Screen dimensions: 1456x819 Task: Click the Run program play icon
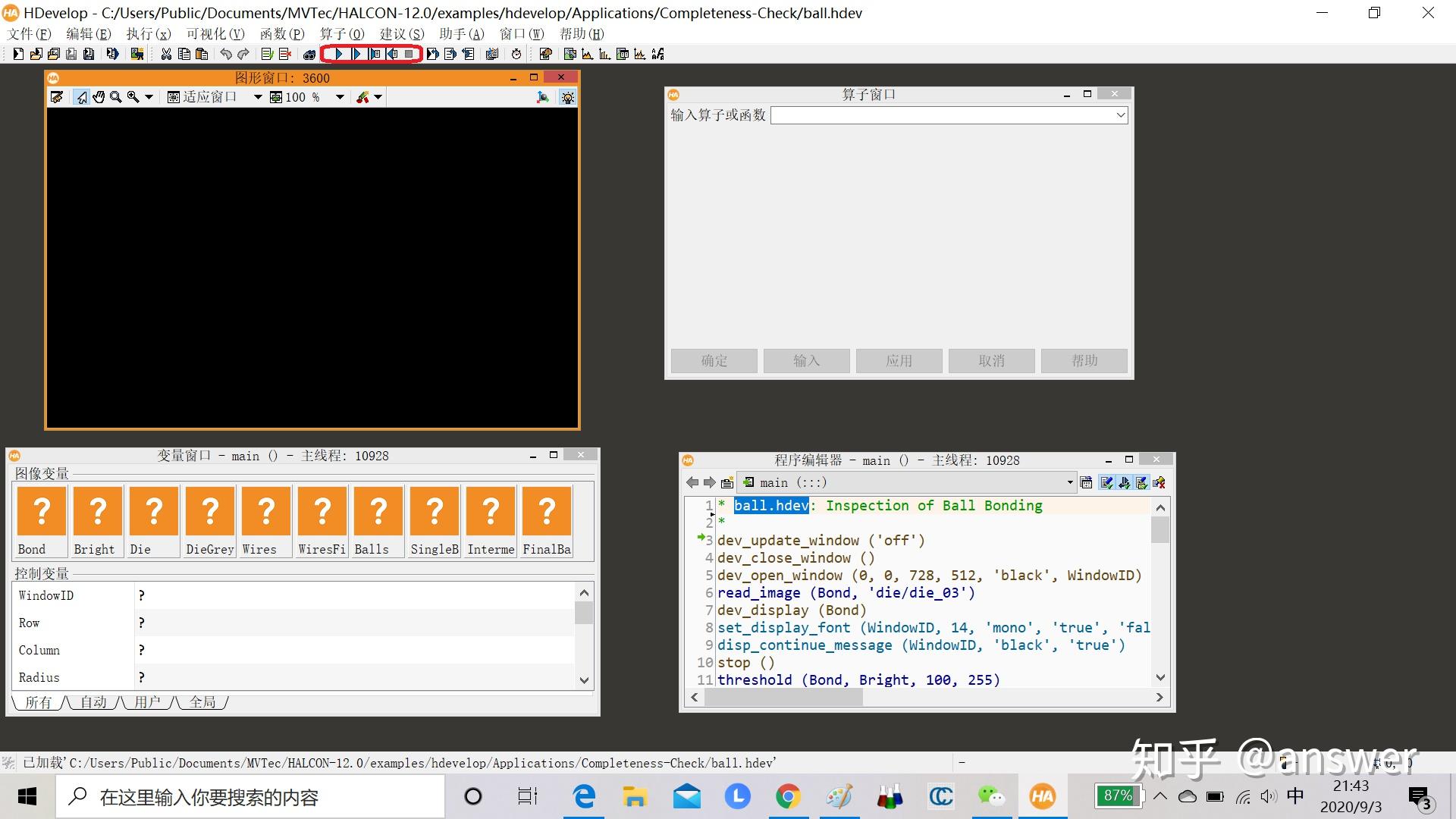click(x=338, y=54)
